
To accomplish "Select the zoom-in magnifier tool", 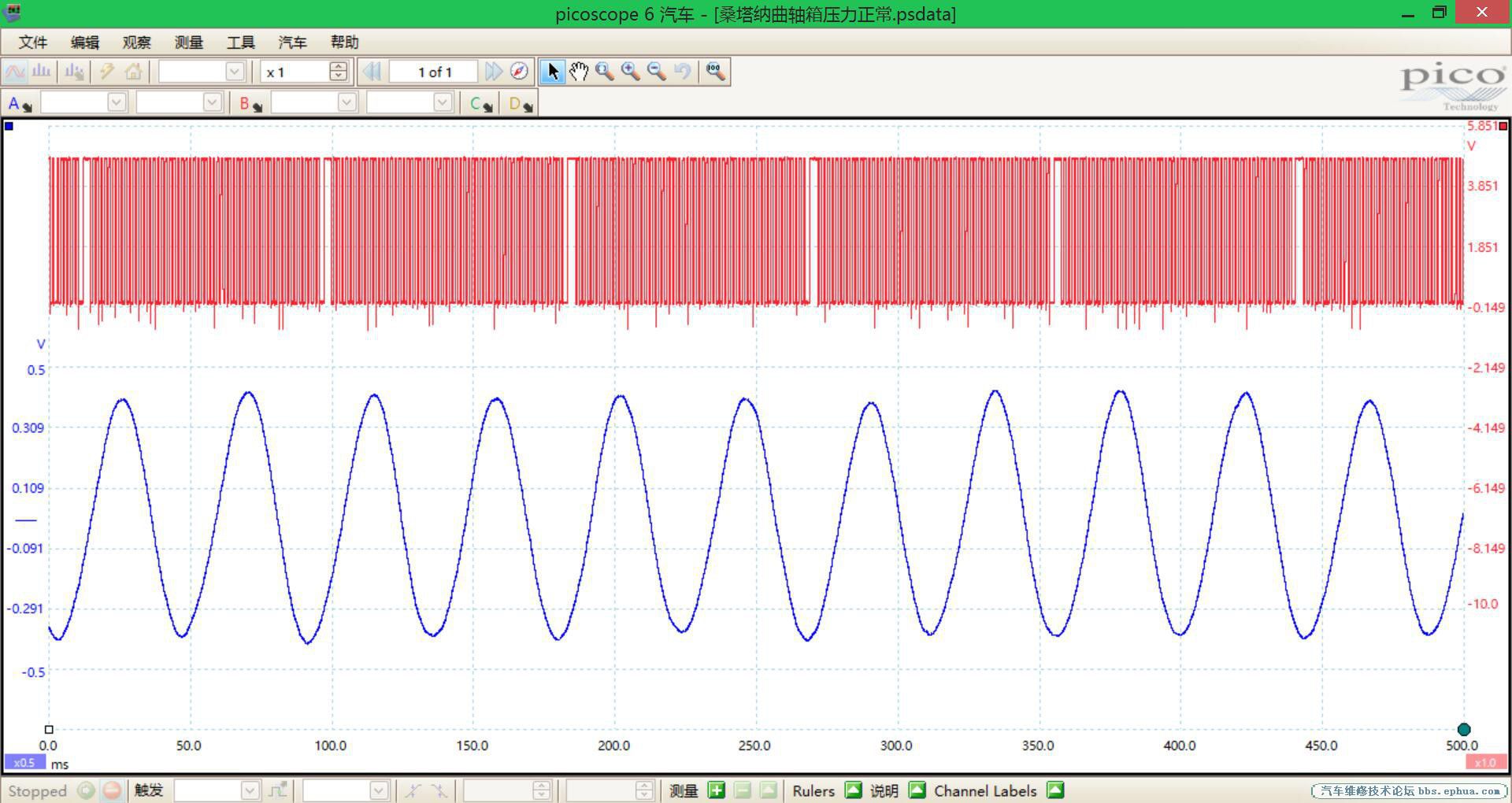I will [631, 72].
